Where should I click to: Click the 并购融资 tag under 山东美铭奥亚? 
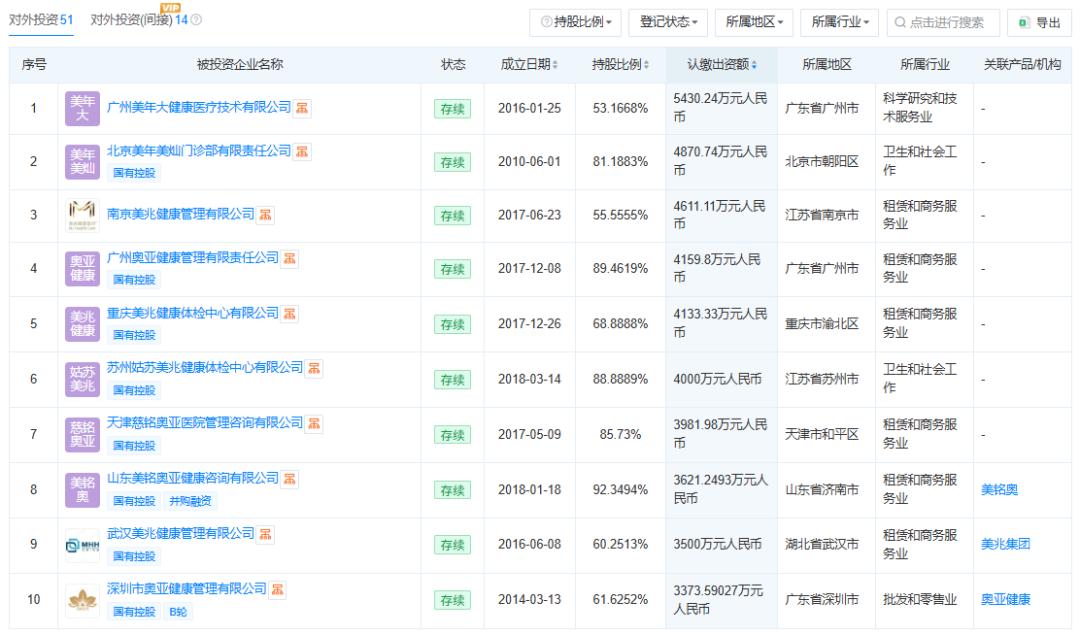click(190, 501)
